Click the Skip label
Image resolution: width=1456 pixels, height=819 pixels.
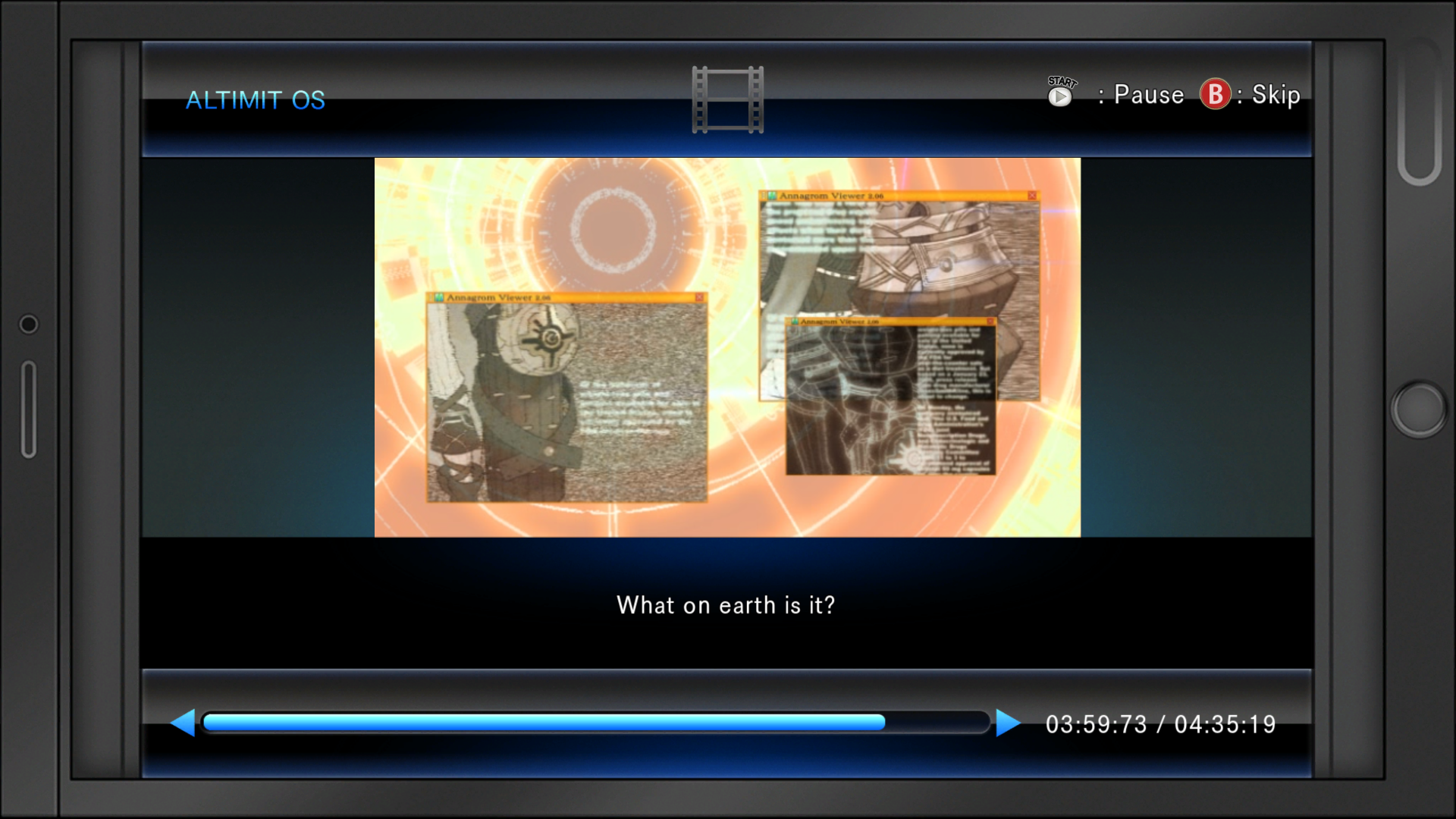tap(1276, 95)
